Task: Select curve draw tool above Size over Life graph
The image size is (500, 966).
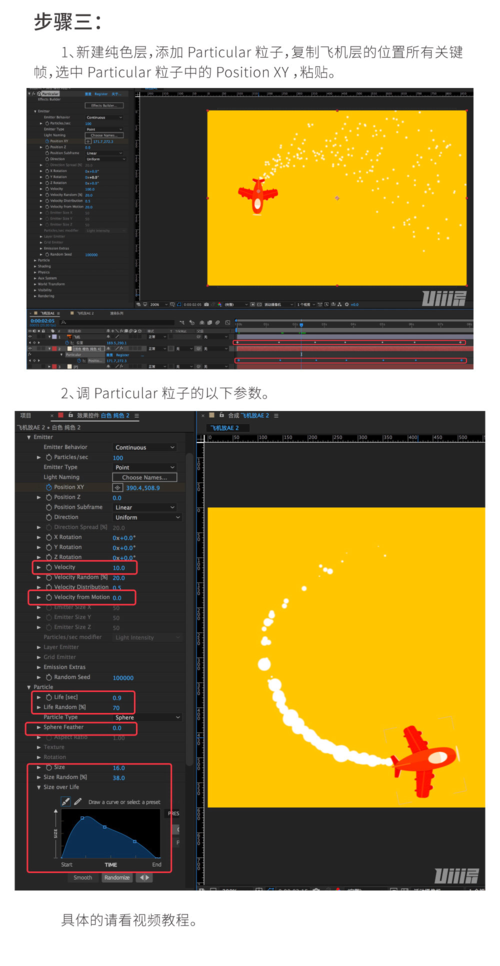Action: (x=66, y=802)
